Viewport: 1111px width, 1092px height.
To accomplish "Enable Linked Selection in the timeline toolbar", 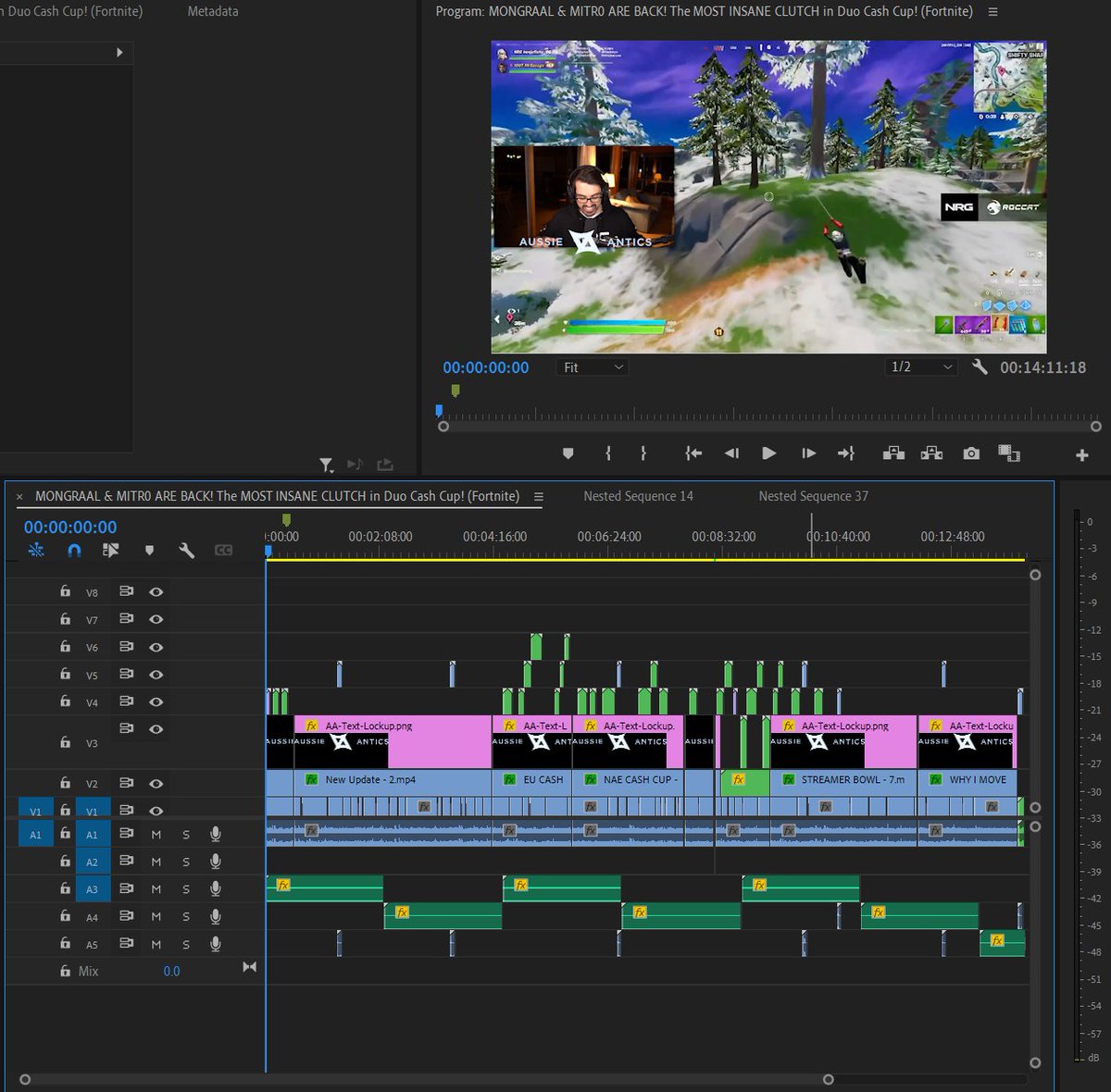I will click(111, 550).
